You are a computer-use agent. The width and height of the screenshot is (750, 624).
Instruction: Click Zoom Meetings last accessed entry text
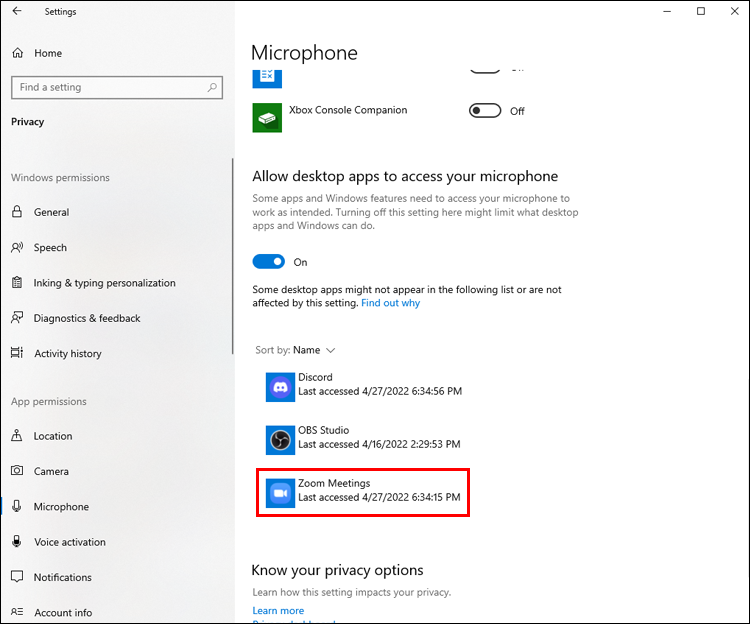(x=379, y=497)
